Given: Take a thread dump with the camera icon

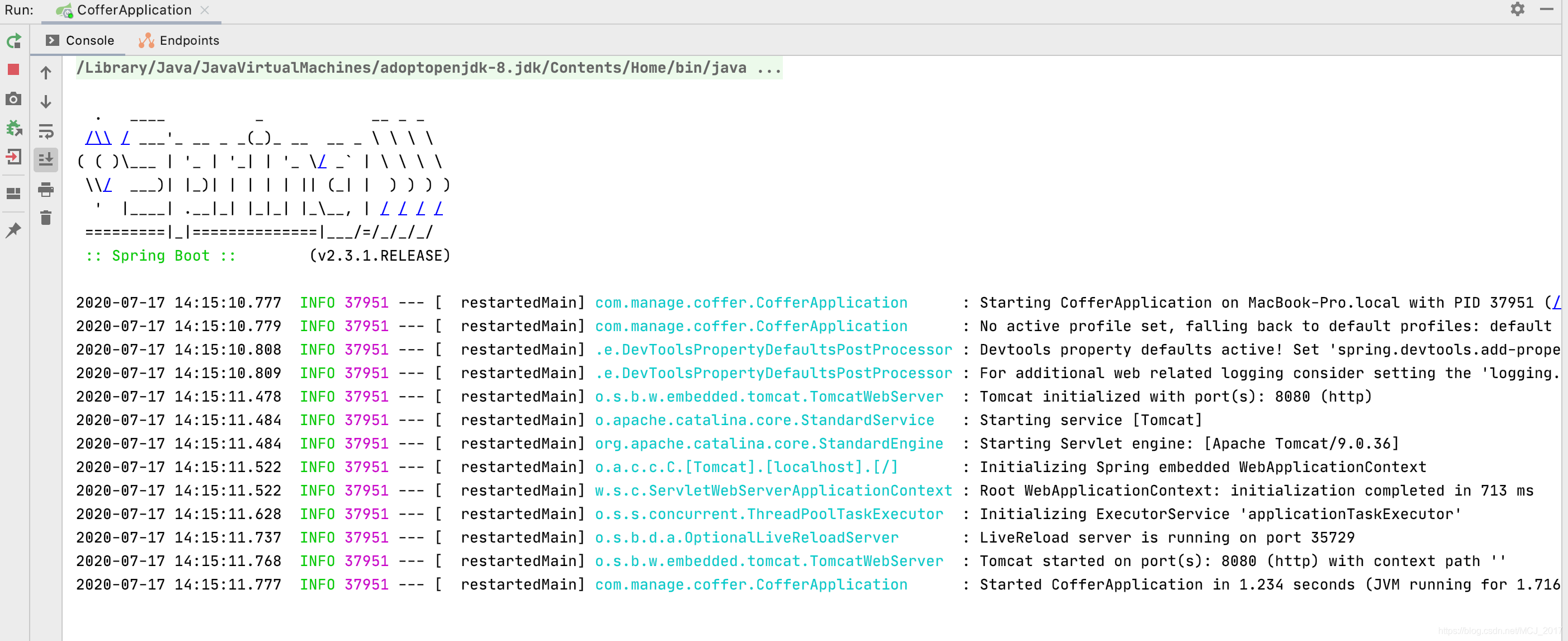Looking at the screenshot, I should (x=13, y=98).
